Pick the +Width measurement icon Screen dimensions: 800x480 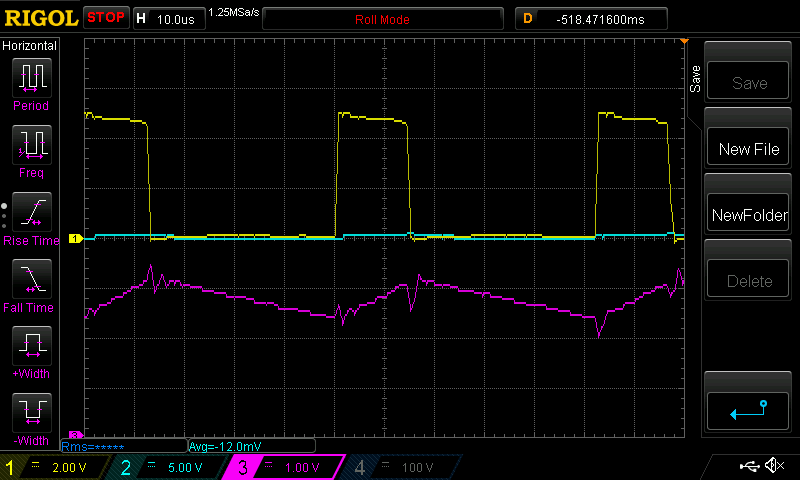tap(30, 352)
